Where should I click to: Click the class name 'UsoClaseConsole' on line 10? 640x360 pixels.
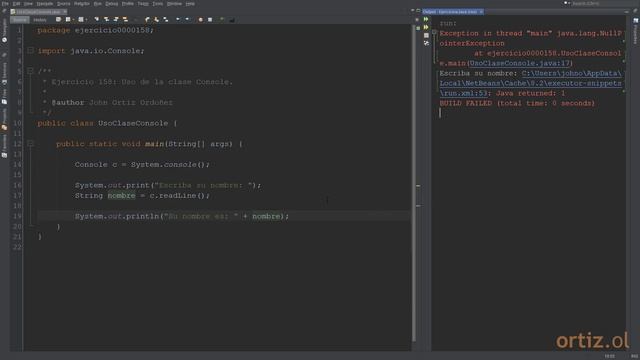click(x=133, y=123)
